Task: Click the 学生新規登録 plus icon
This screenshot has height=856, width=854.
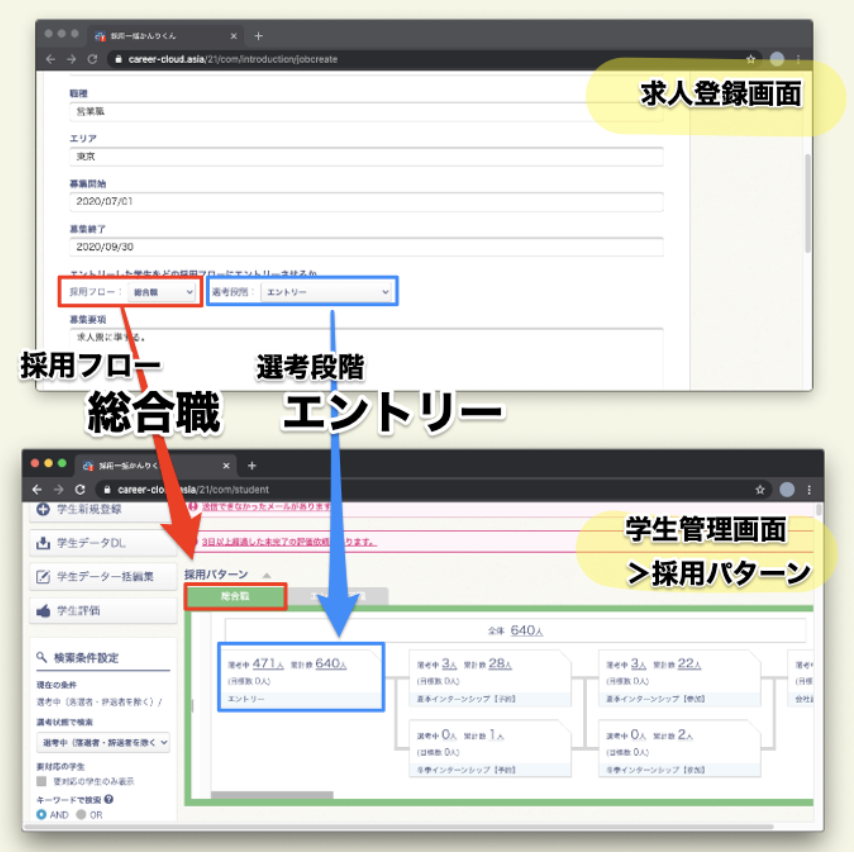Action: 43,510
